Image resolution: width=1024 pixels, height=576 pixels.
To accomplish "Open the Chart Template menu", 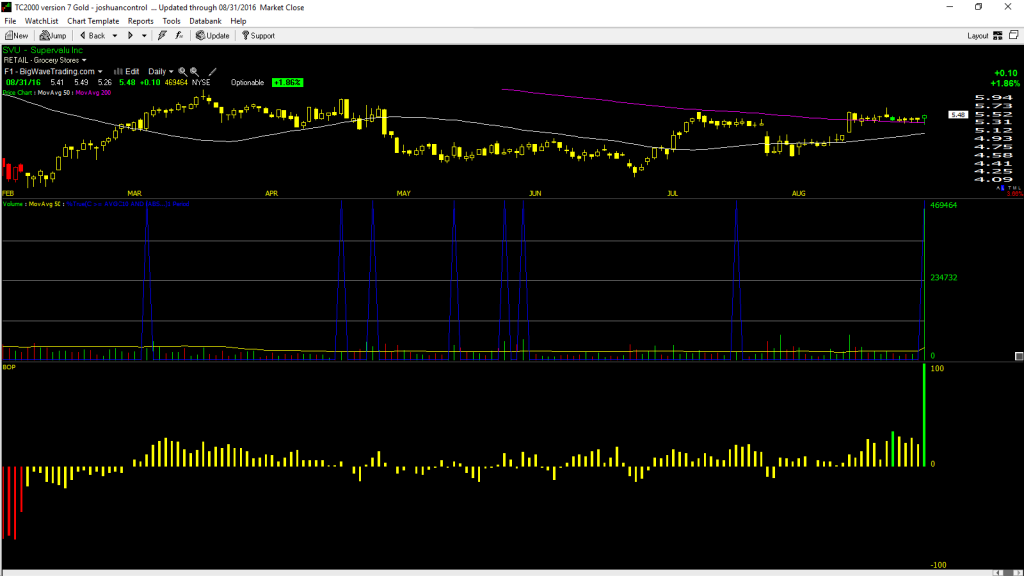I will tap(93, 21).
